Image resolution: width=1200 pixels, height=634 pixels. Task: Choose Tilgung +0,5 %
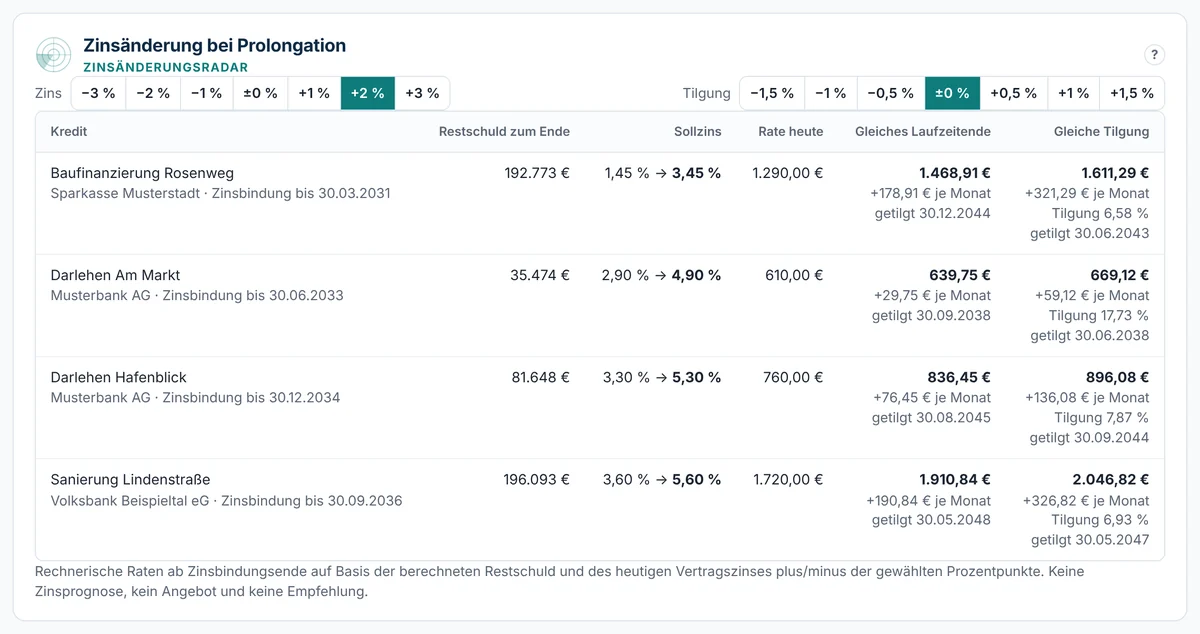(x=1013, y=93)
